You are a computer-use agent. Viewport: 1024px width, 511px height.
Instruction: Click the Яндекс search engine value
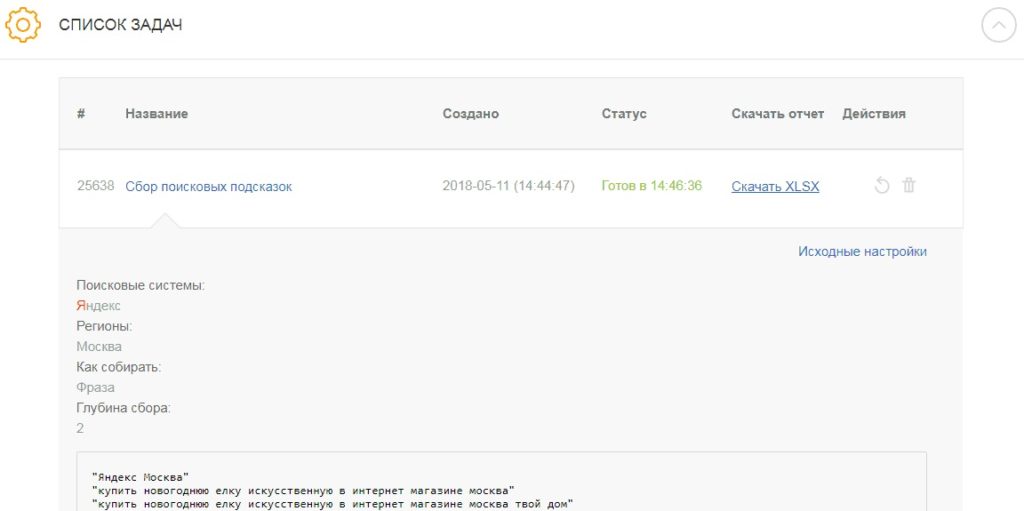click(99, 306)
